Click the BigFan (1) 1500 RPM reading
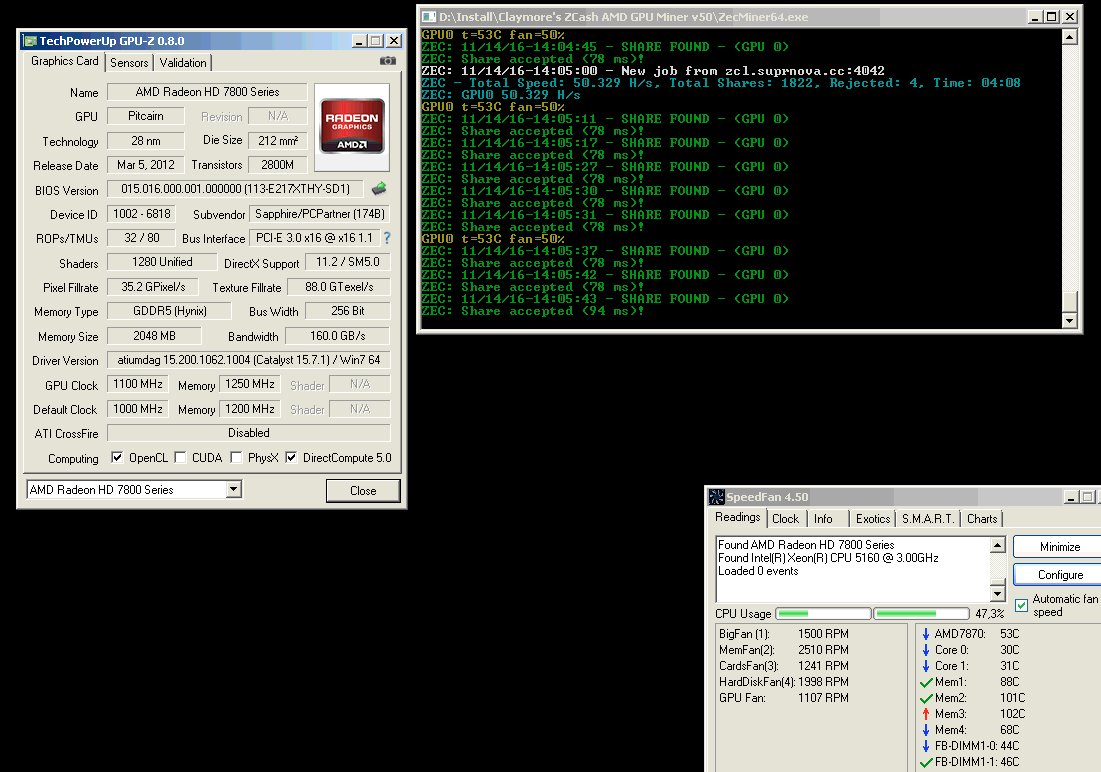This screenshot has height=772, width=1101. click(x=784, y=634)
